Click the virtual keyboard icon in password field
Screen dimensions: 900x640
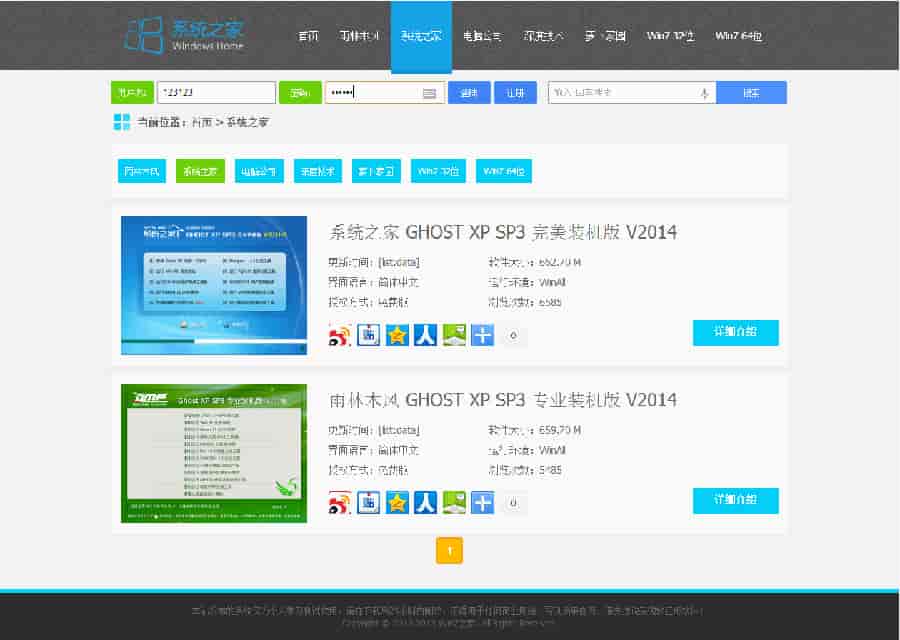[x=430, y=93]
